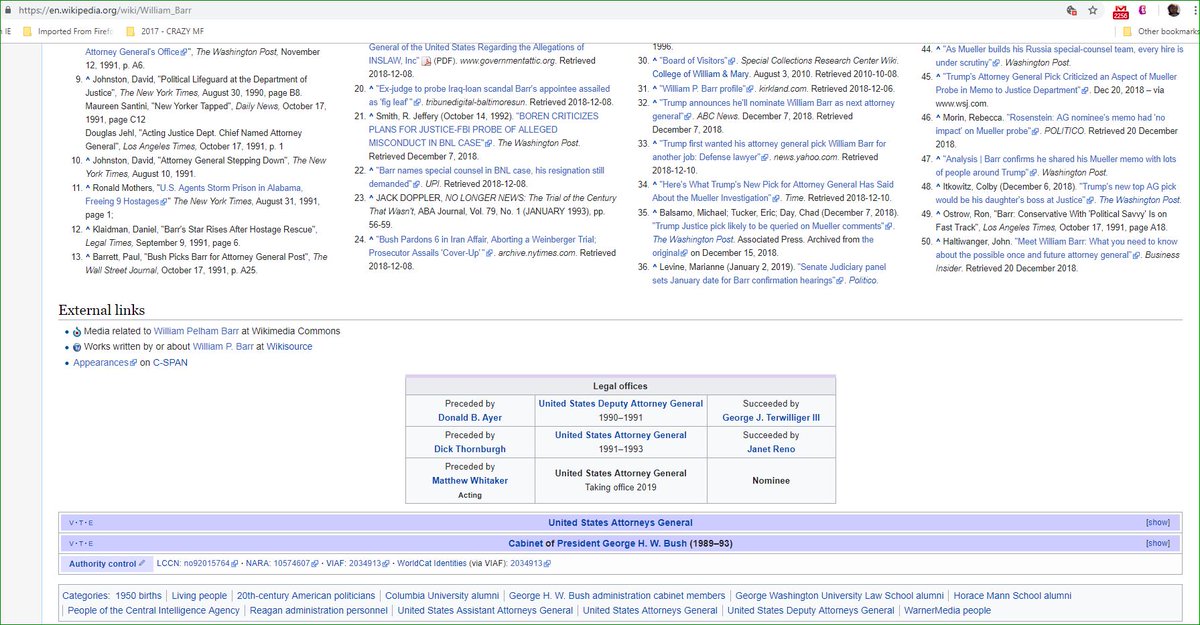
Task: Open the Chrome three-dot menu
Action: coord(1193,10)
